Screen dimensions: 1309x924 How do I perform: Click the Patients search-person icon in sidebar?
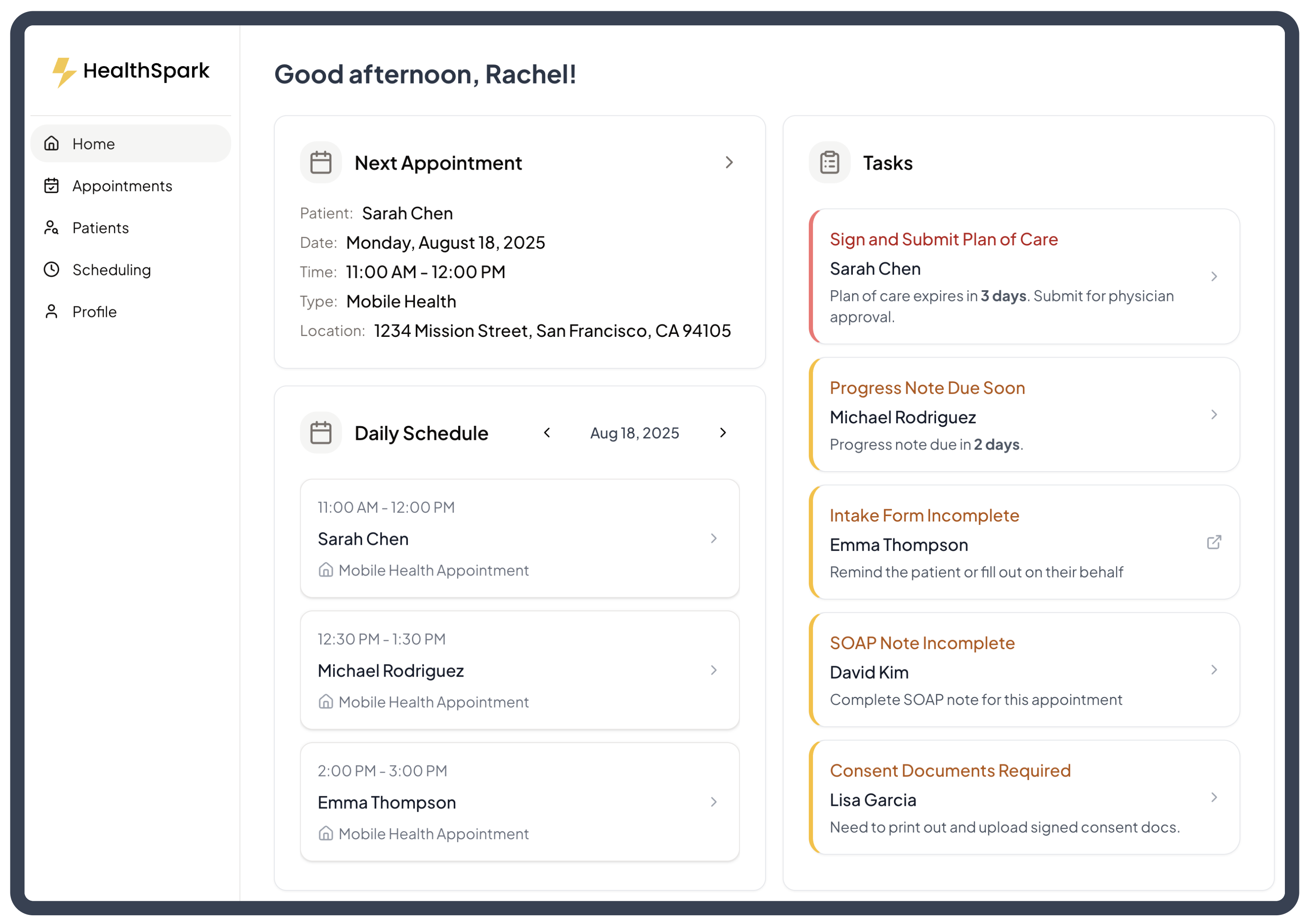(x=51, y=227)
